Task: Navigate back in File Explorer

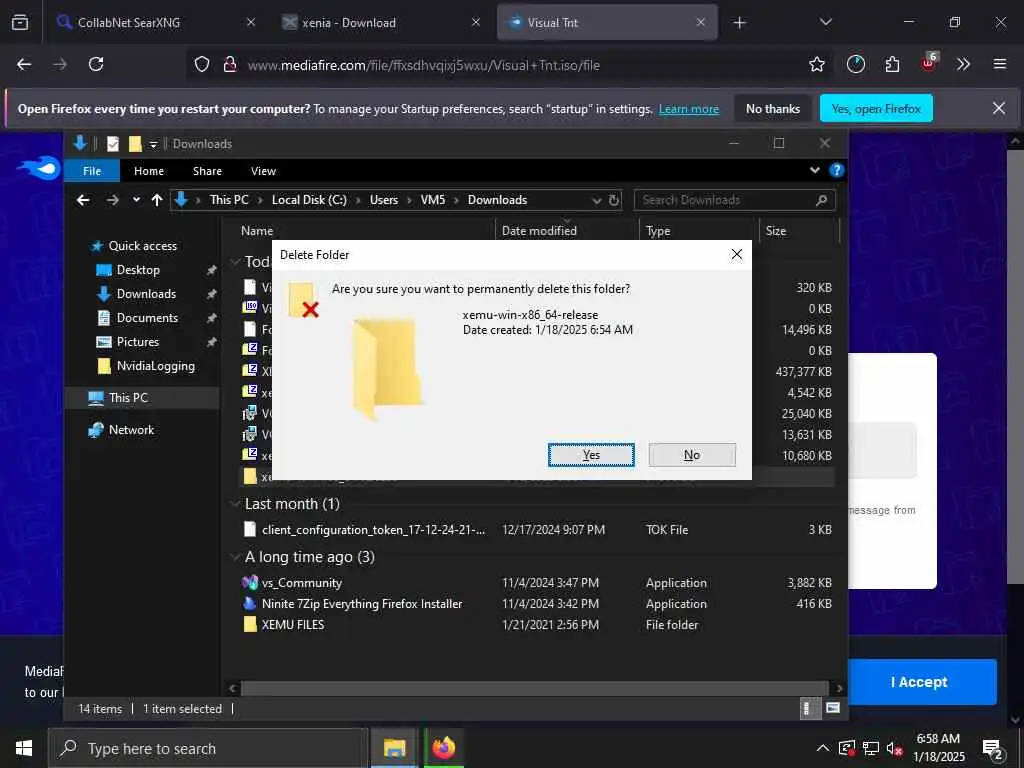Action: coord(83,200)
